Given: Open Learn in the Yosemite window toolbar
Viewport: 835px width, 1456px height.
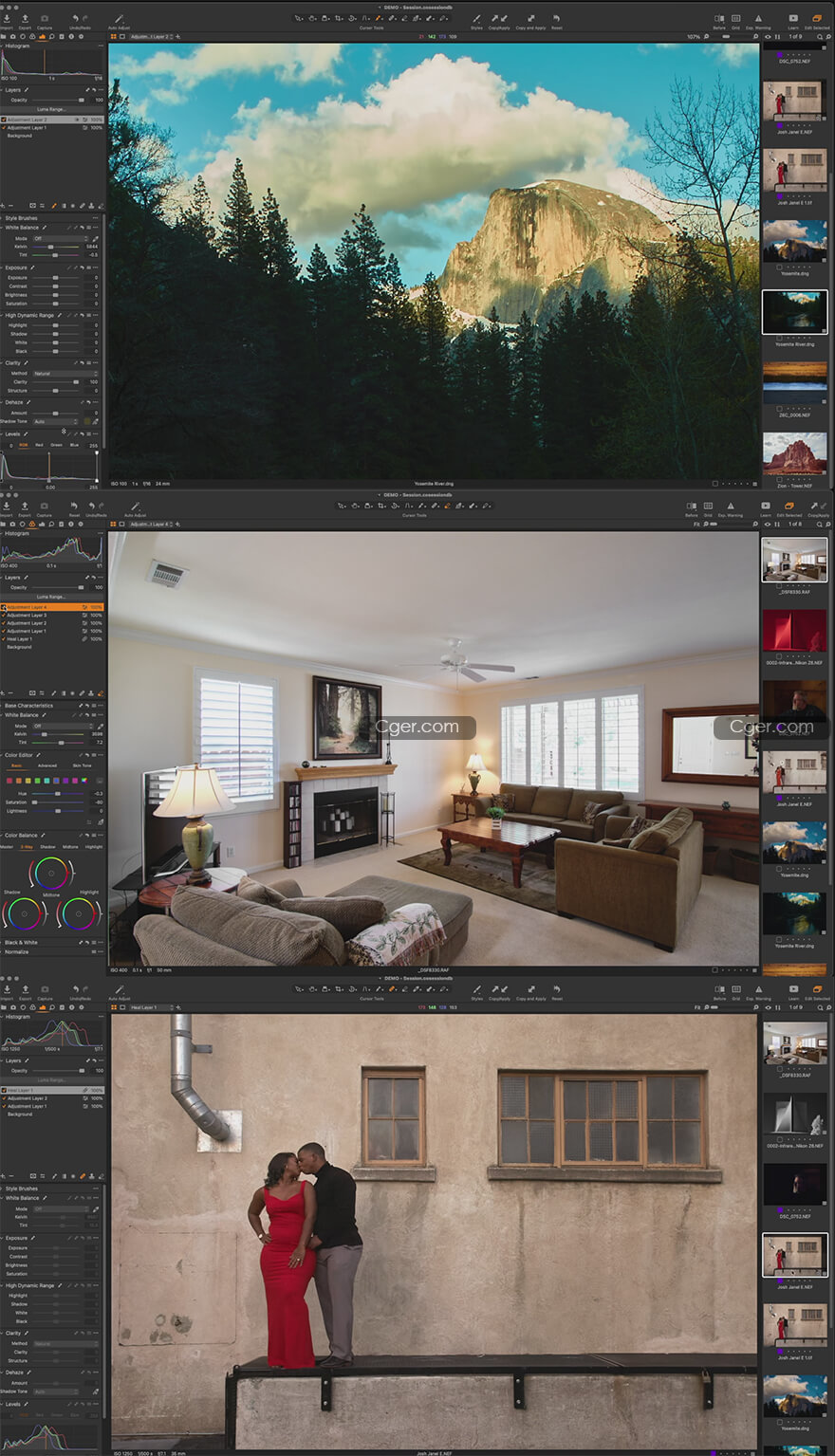Looking at the screenshot, I should pyautogui.click(x=793, y=19).
